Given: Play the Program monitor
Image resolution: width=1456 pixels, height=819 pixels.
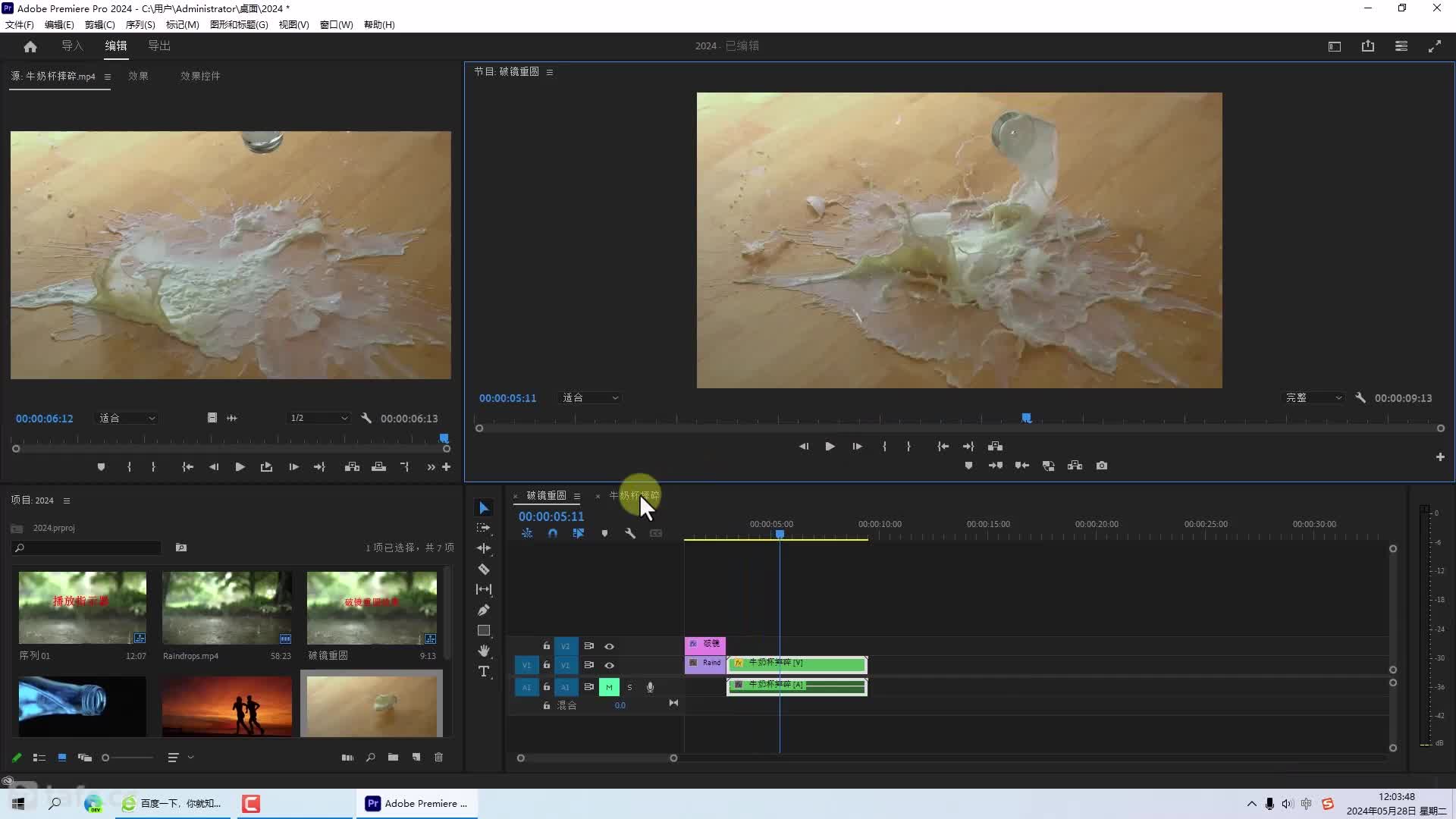Looking at the screenshot, I should point(830,446).
